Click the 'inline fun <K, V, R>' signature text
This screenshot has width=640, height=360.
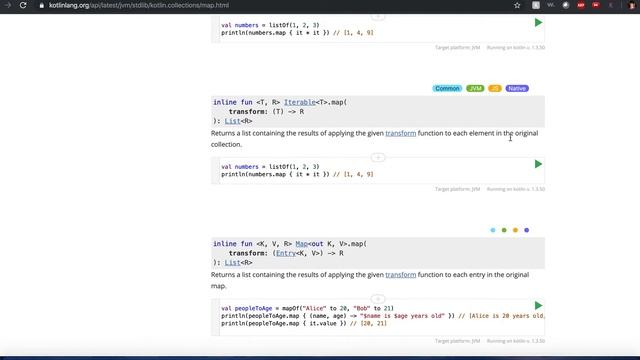pos(252,244)
